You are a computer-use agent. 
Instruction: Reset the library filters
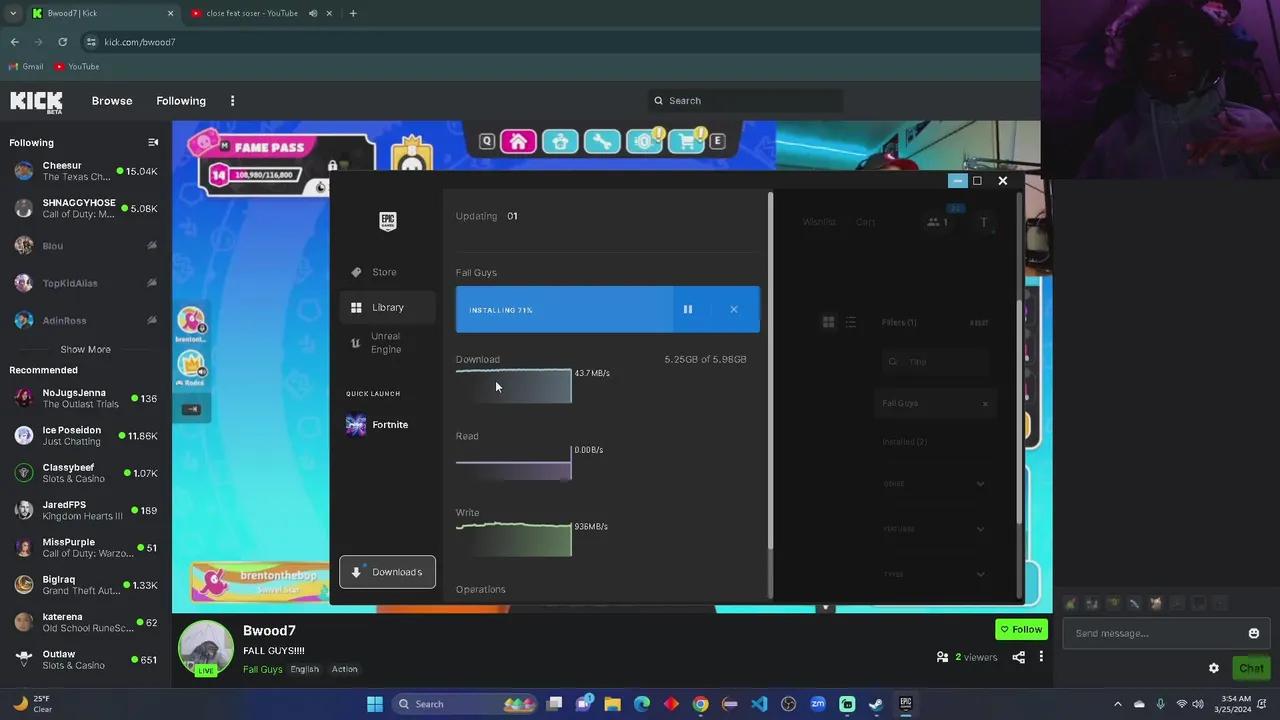979,322
